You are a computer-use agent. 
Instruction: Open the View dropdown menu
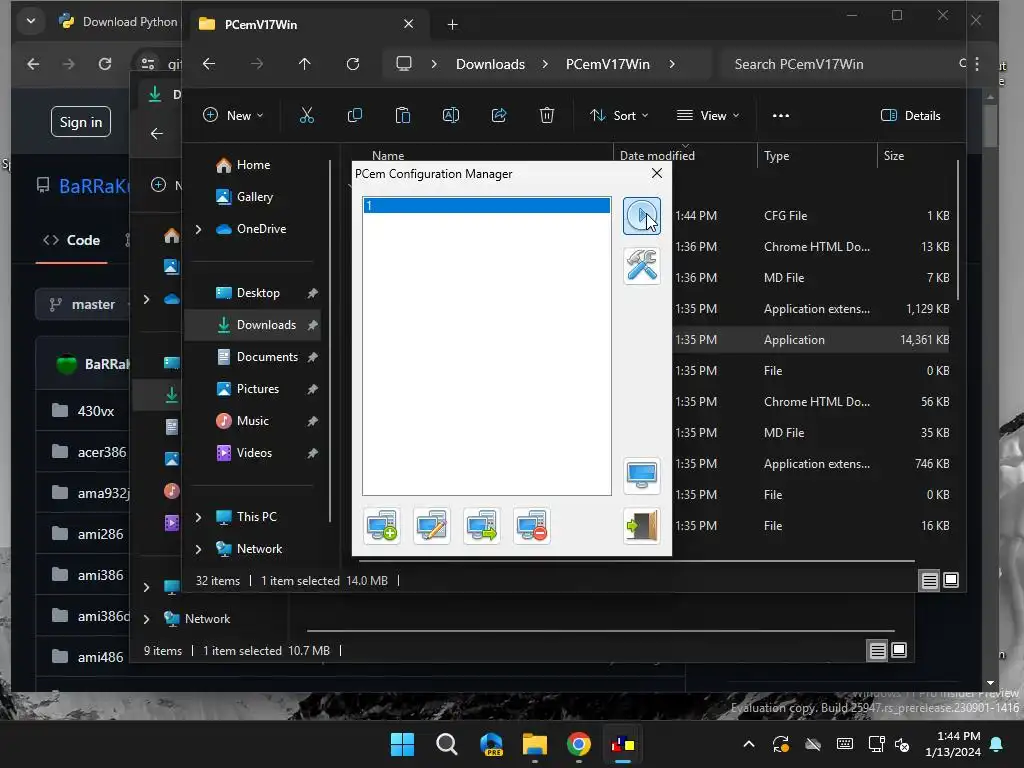(x=708, y=116)
